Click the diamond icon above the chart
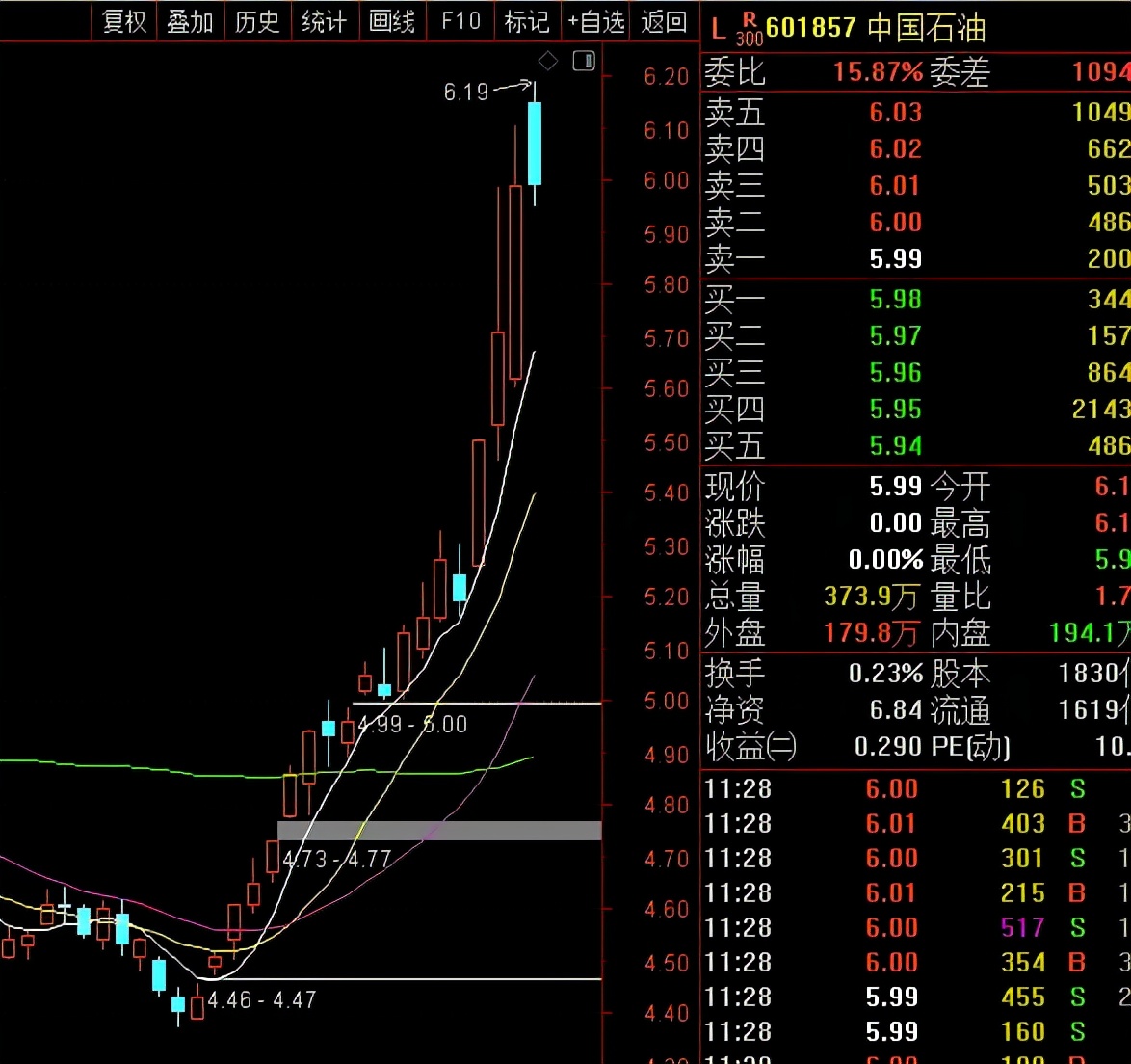The image size is (1131, 1064). [547, 62]
